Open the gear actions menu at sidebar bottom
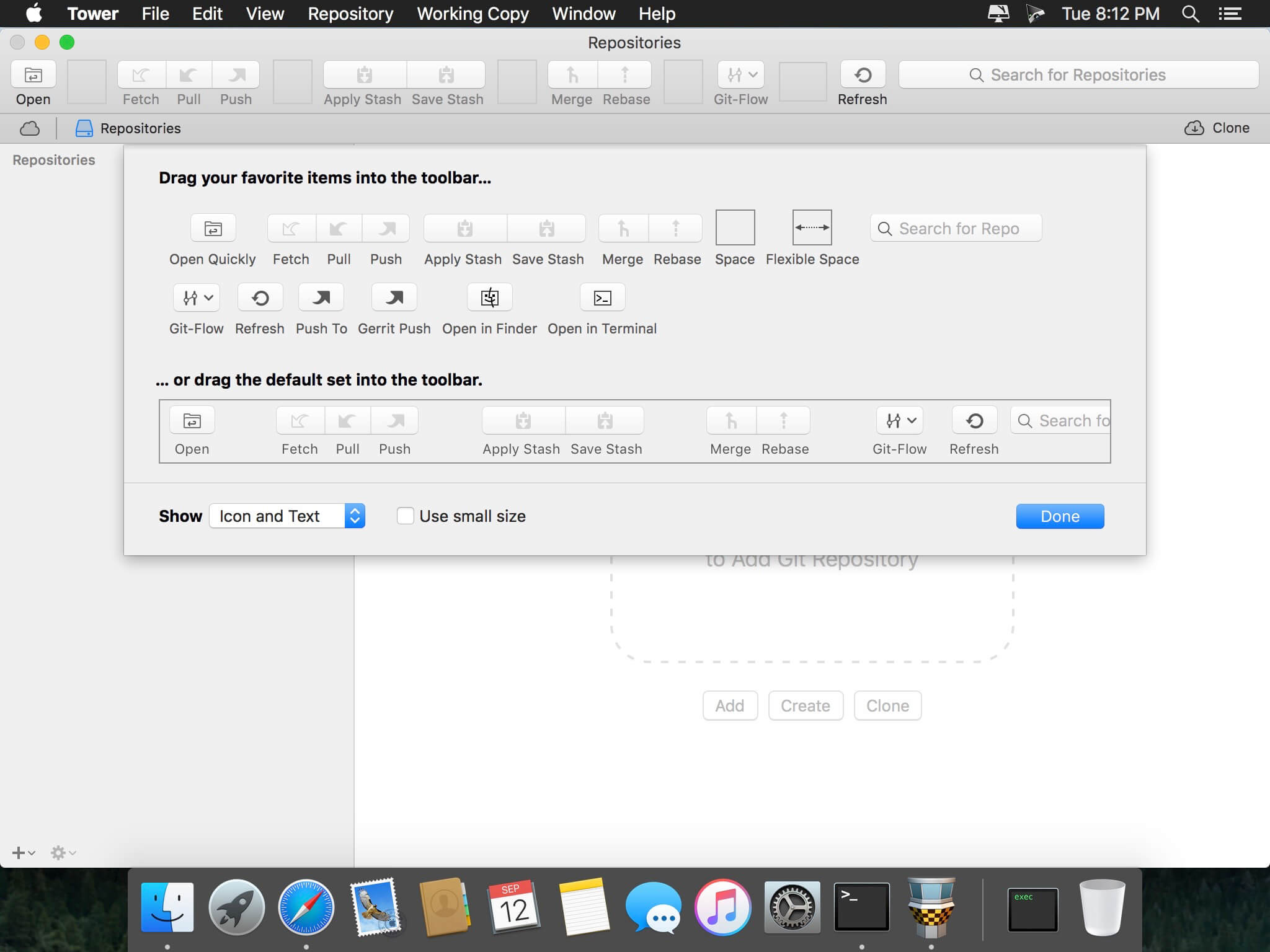1270x952 pixels. [x=63, y=853]
